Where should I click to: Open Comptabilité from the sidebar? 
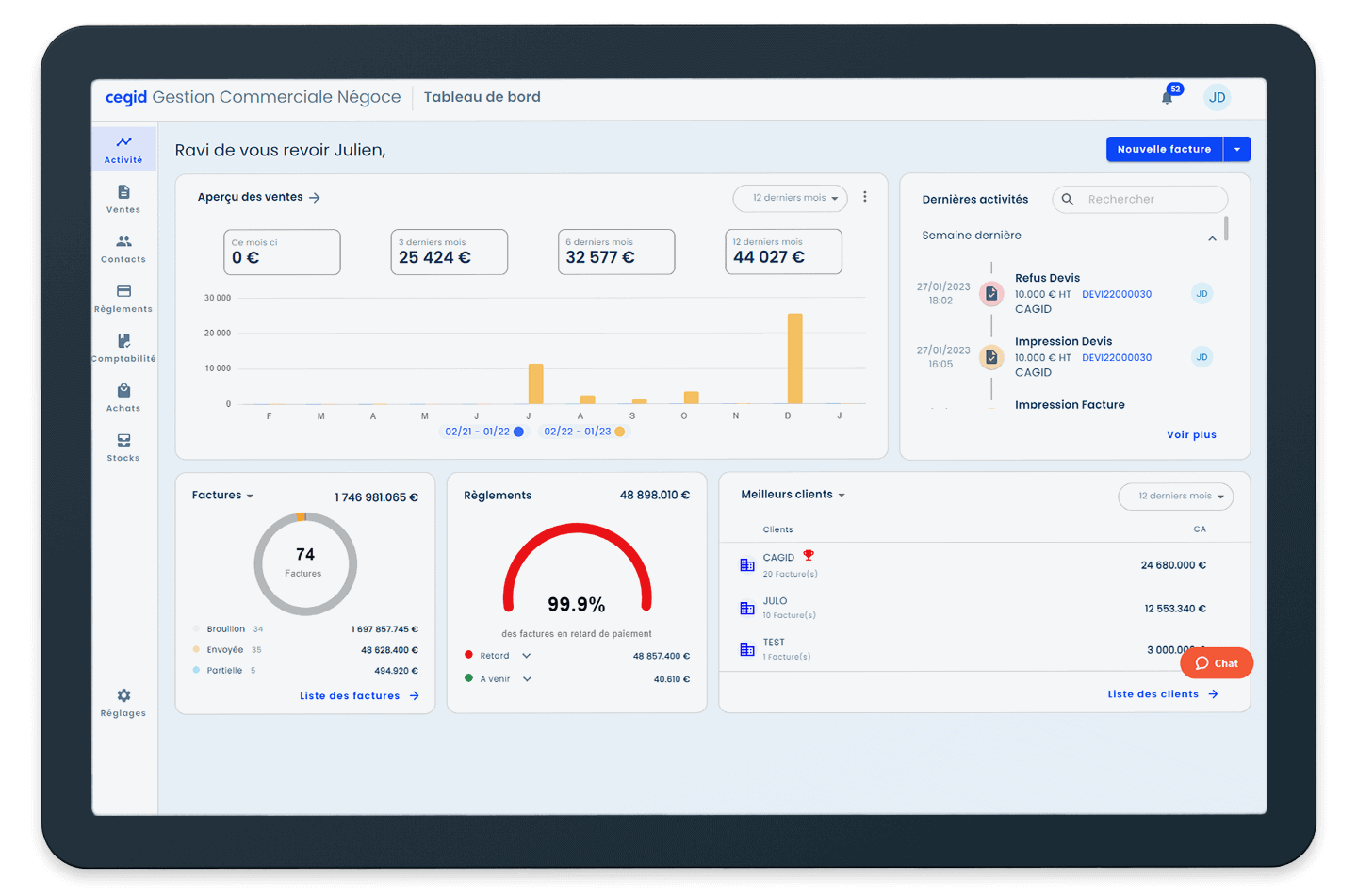click(123, 348)
